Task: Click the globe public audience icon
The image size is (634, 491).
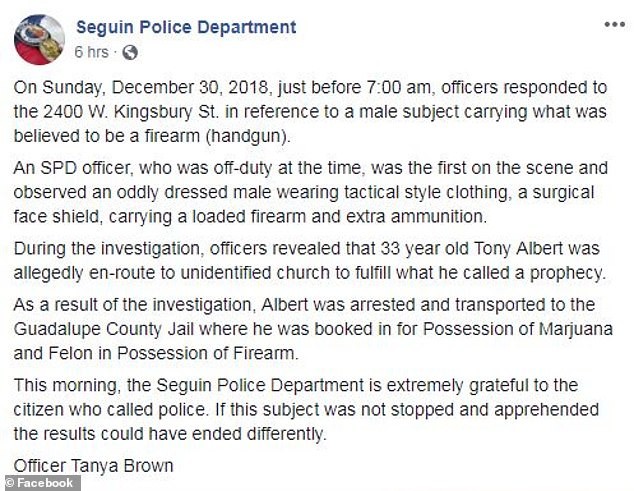Action: [130, 53]
